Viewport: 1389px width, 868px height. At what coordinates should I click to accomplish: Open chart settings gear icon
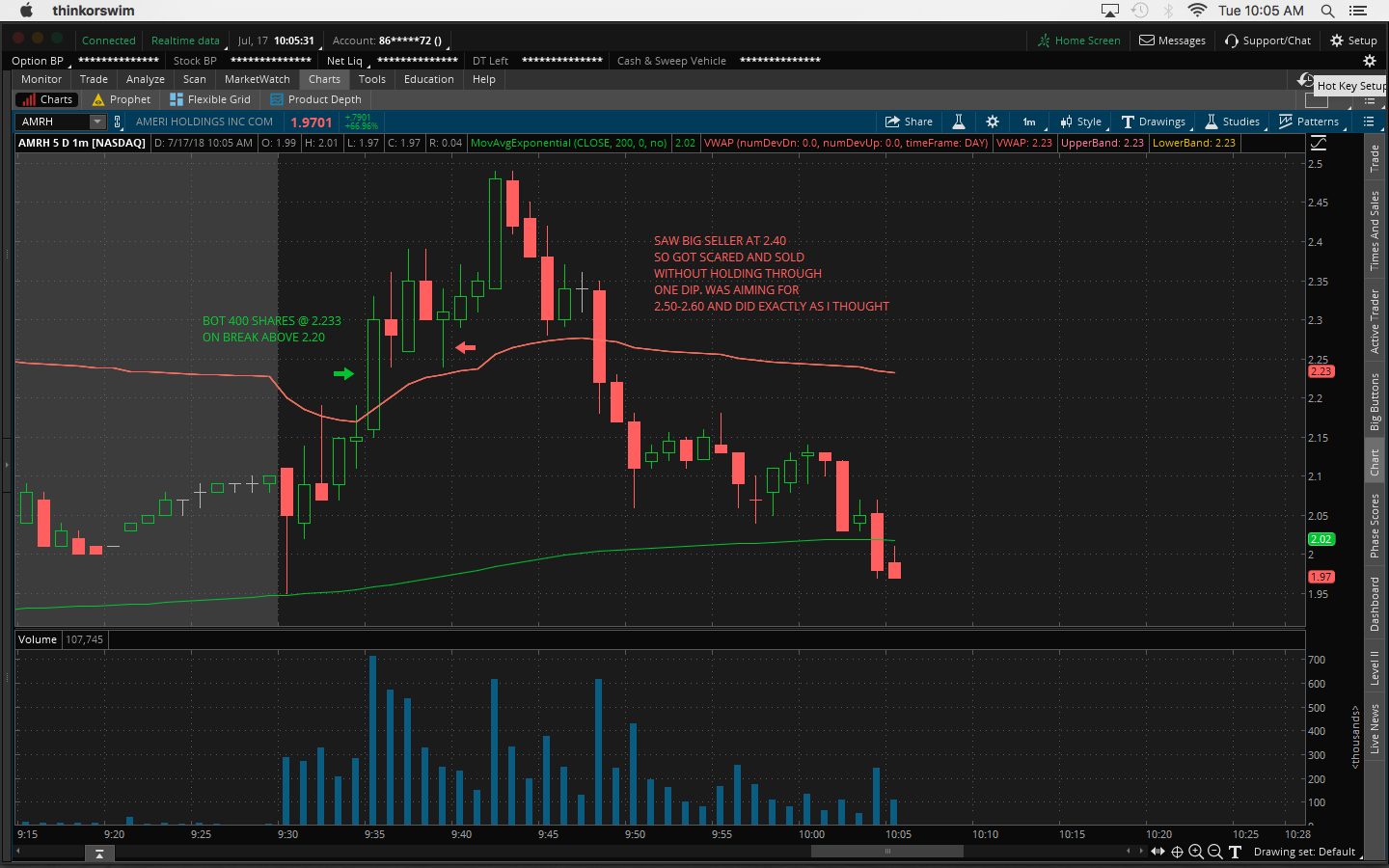(993, 122)
